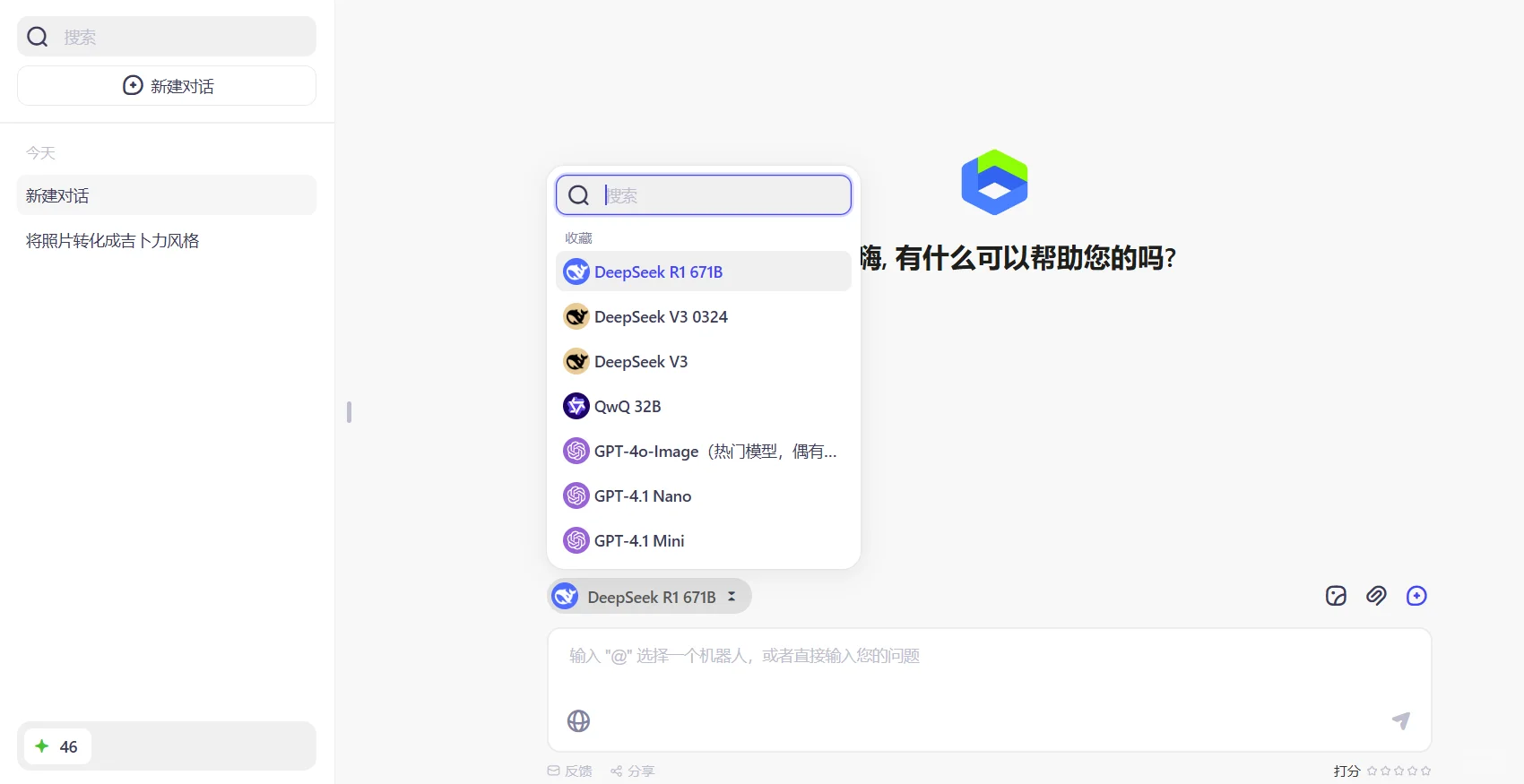Click the 今天 date label
Image resolution: width=1524 pixels, height=784 pixels.
(41, 153)
